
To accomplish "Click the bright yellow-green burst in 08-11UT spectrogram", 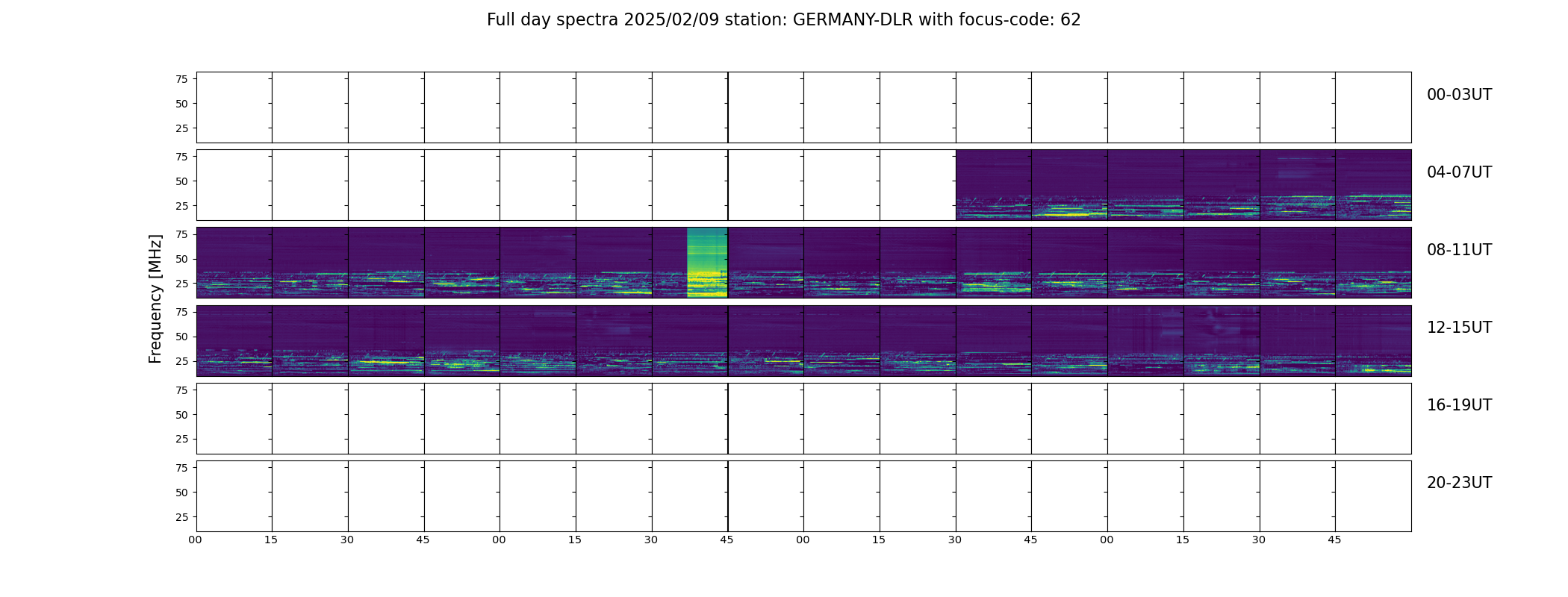I will click(706, 263).
